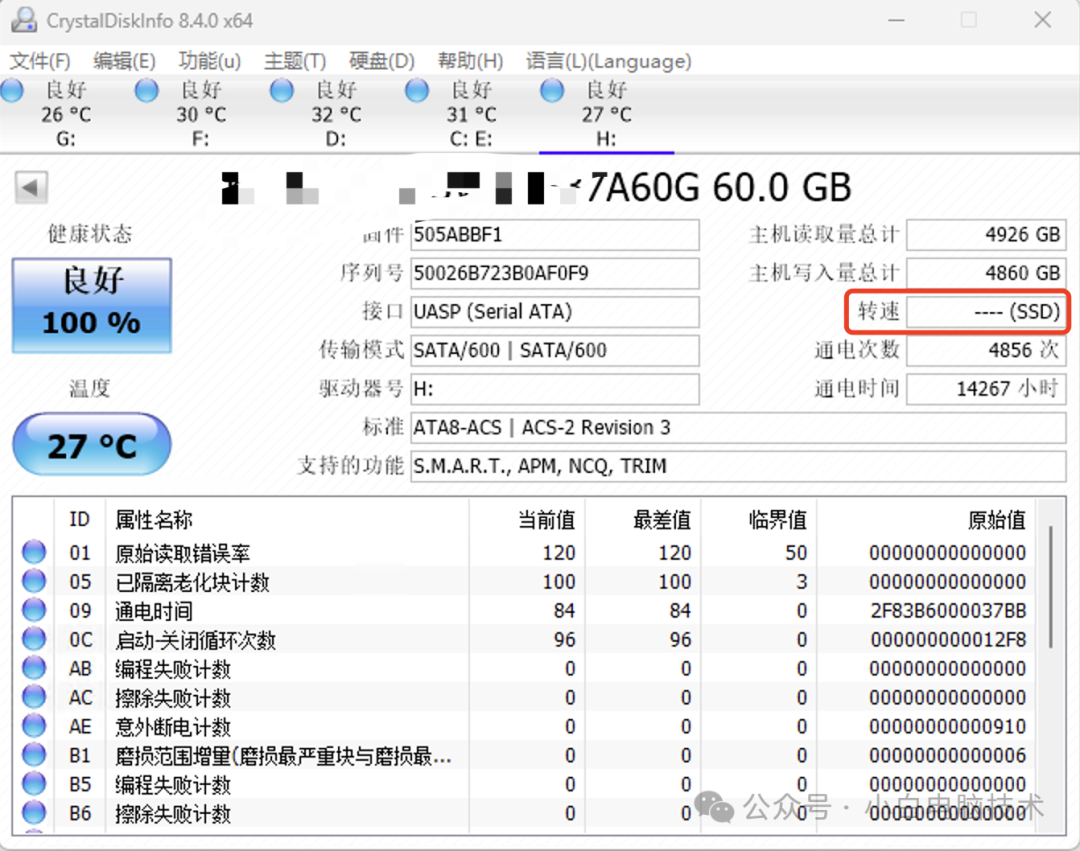Click the total host writes value 4860 GB
Image resolution: width=1080 pixels, height=851 pixels.
pyautogui.click(x=986, y=273)
